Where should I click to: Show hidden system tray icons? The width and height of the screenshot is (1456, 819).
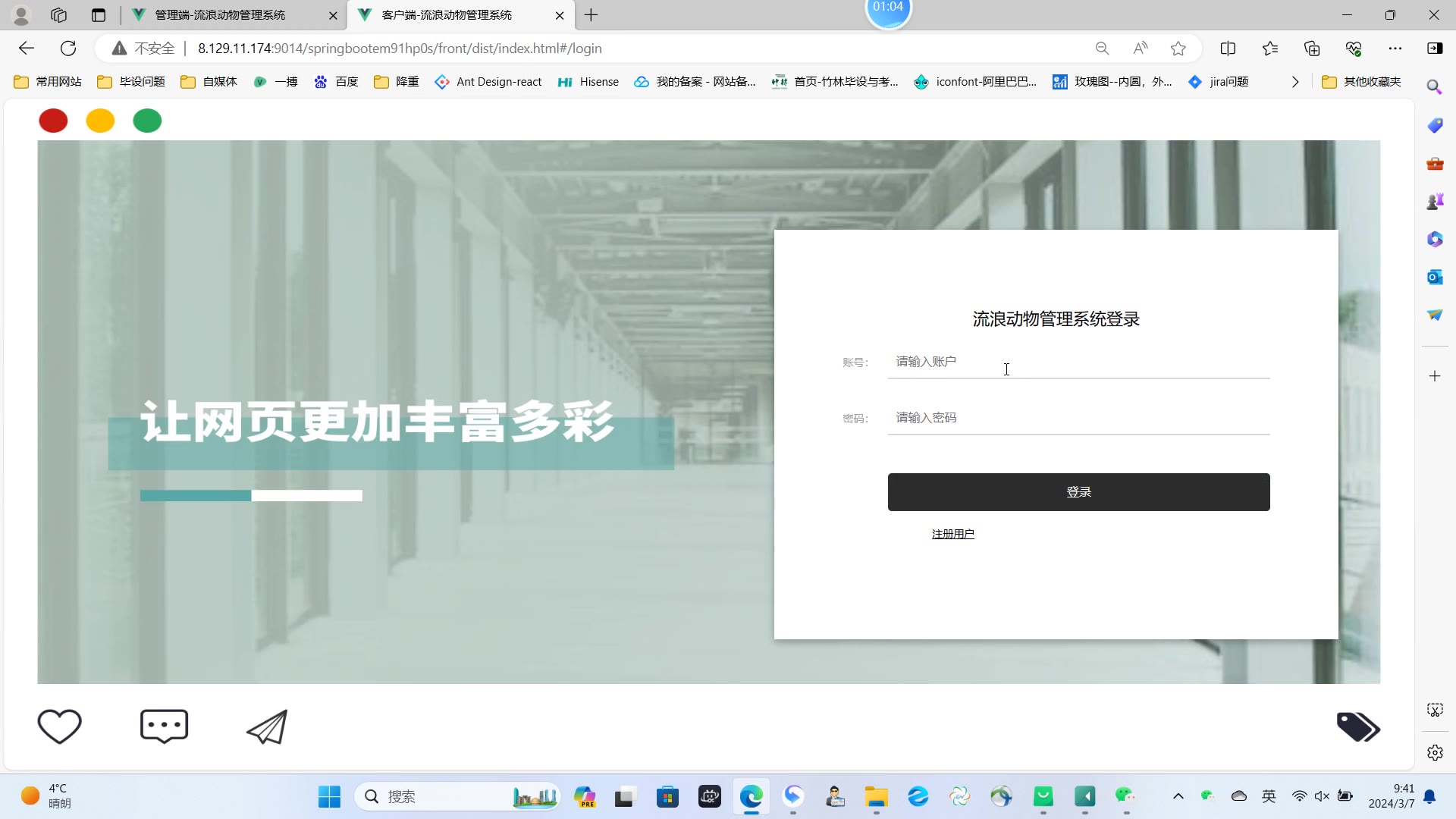(1178, 796)
